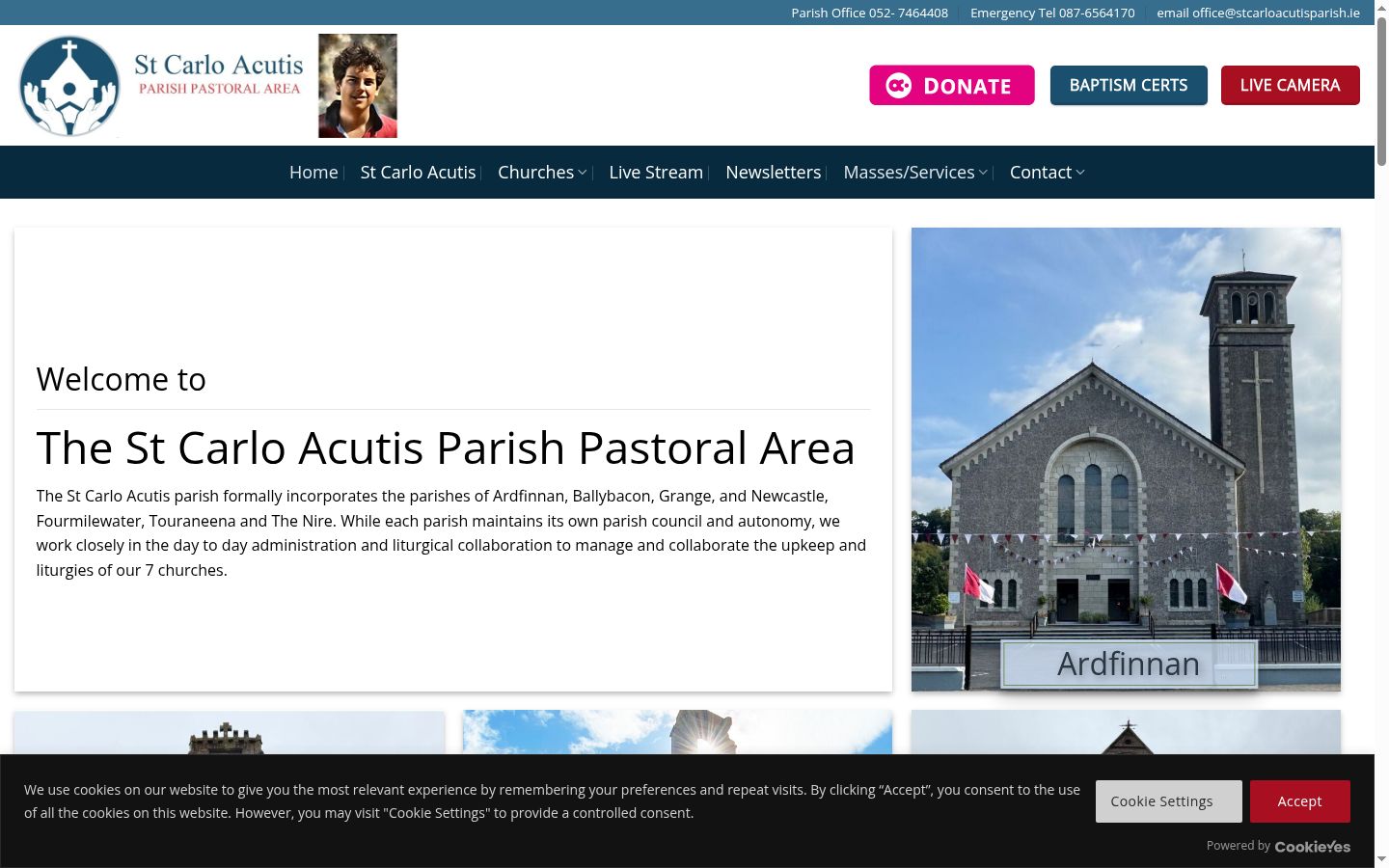
Task: Open the Newsletters menu item
Action: 774,172
